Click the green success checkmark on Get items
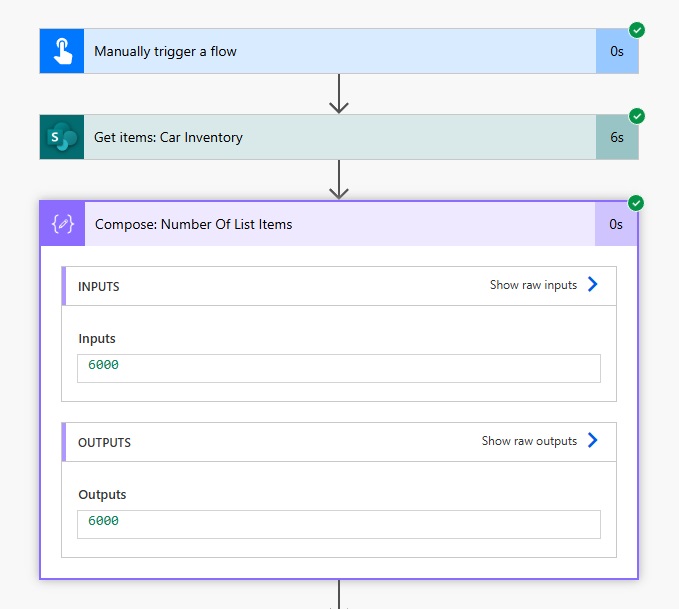Image resolution: width=679 pixels, height=609 pixels. (x=637, y=116)
